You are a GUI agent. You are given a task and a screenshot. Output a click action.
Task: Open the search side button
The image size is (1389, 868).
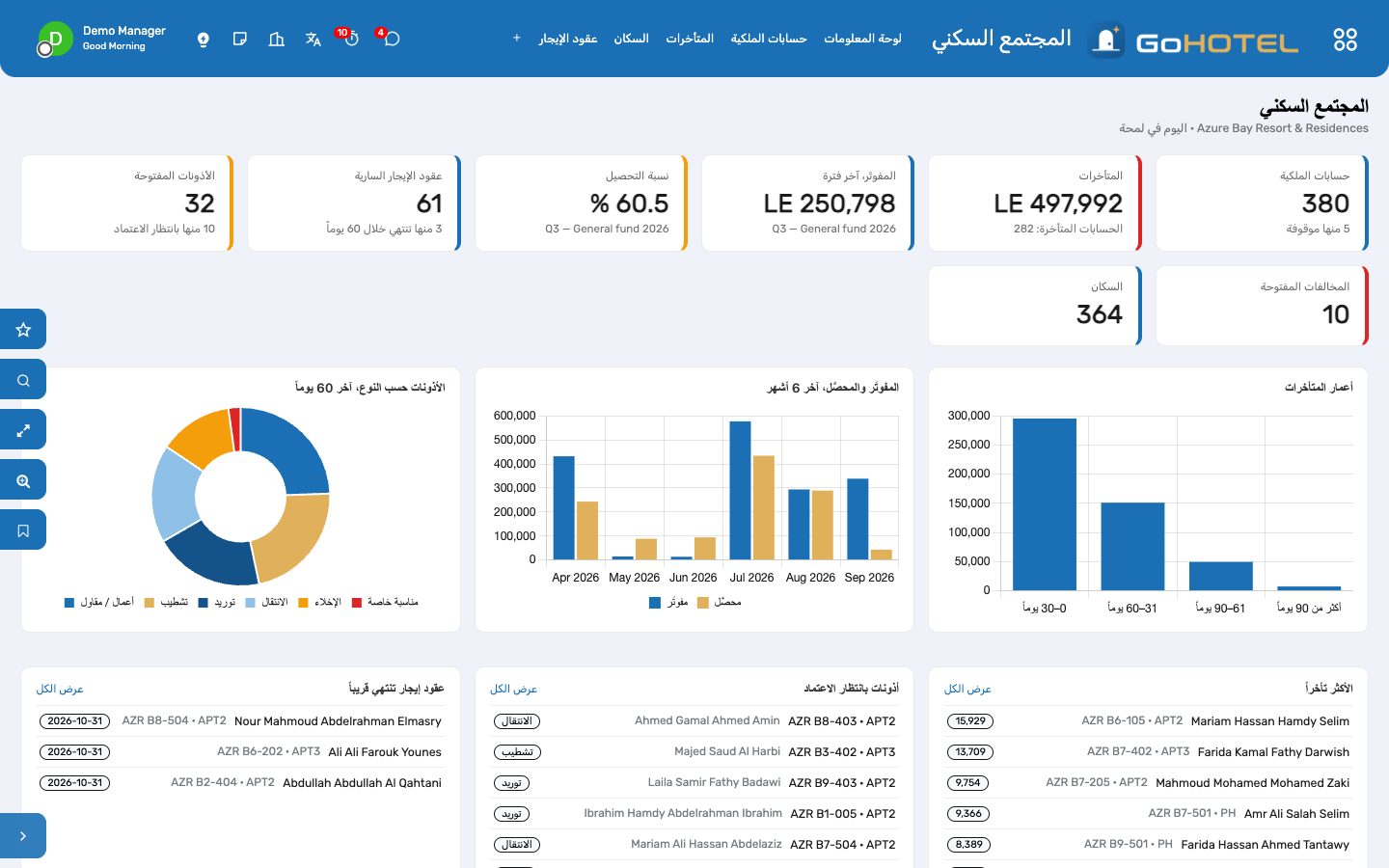click(23, 379)
